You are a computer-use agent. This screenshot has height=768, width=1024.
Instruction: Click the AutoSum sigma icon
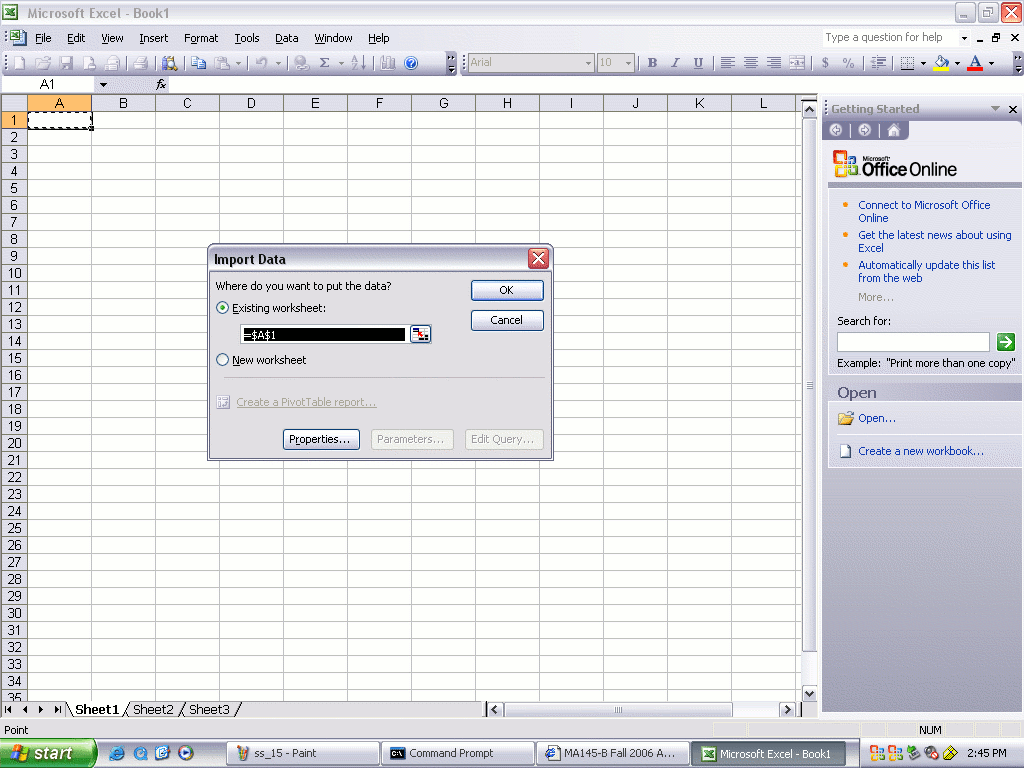(x=324, y=63)
